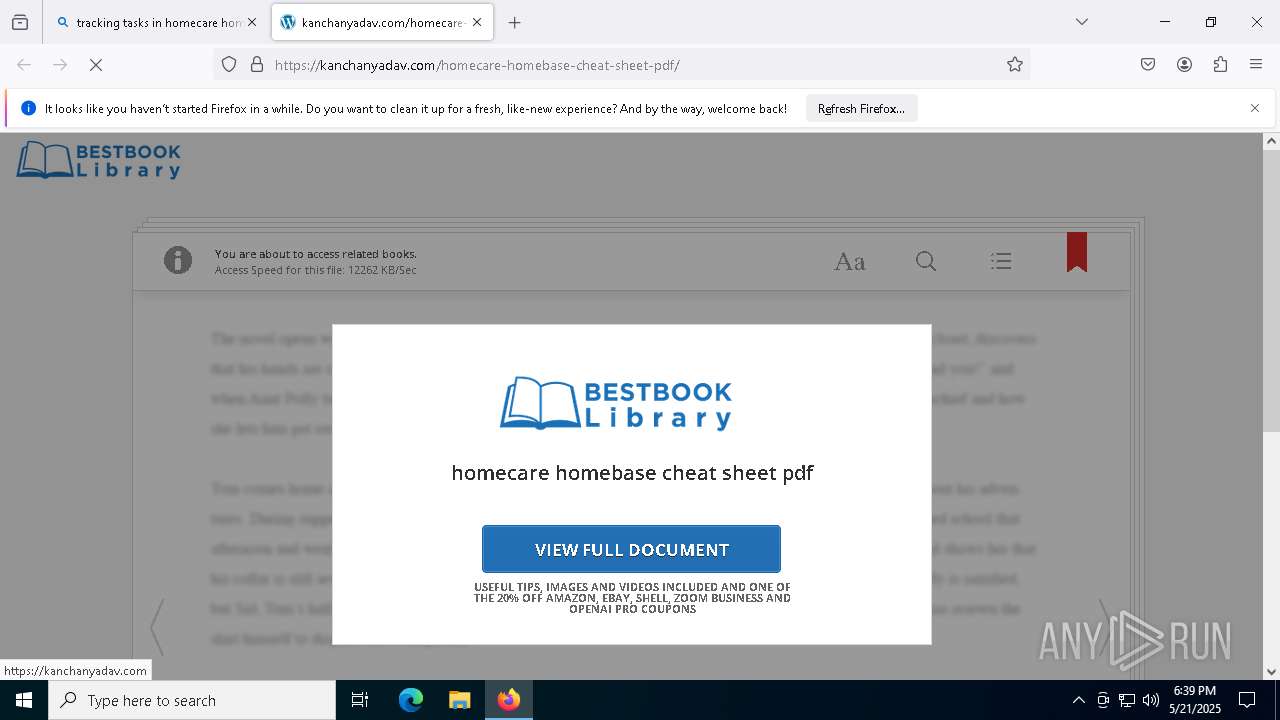Click the previous page left arrow
Image resolution: width=1280 pixels, height=720 pixels.
(157, 627)
